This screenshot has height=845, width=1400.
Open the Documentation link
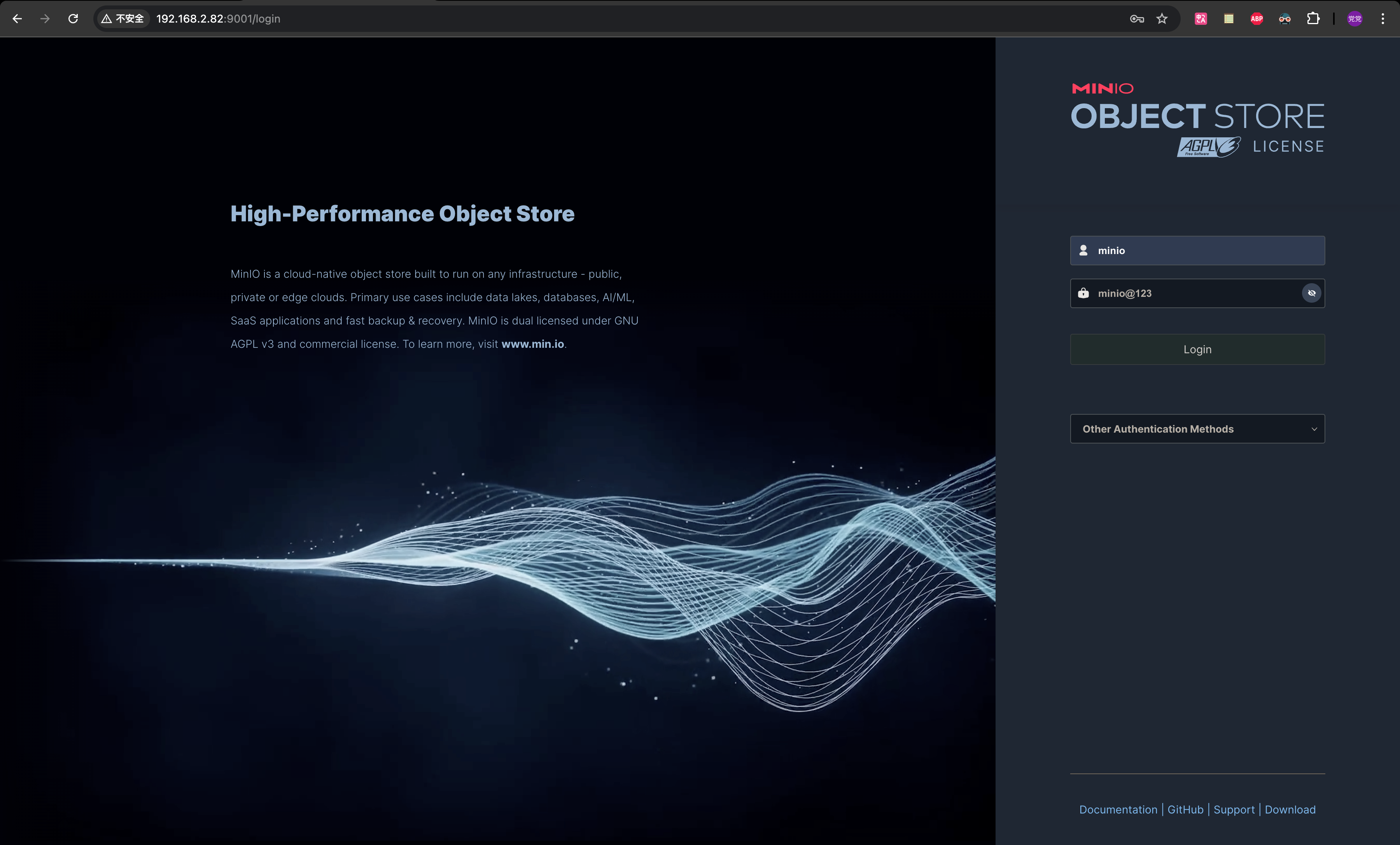point(1118,810)
